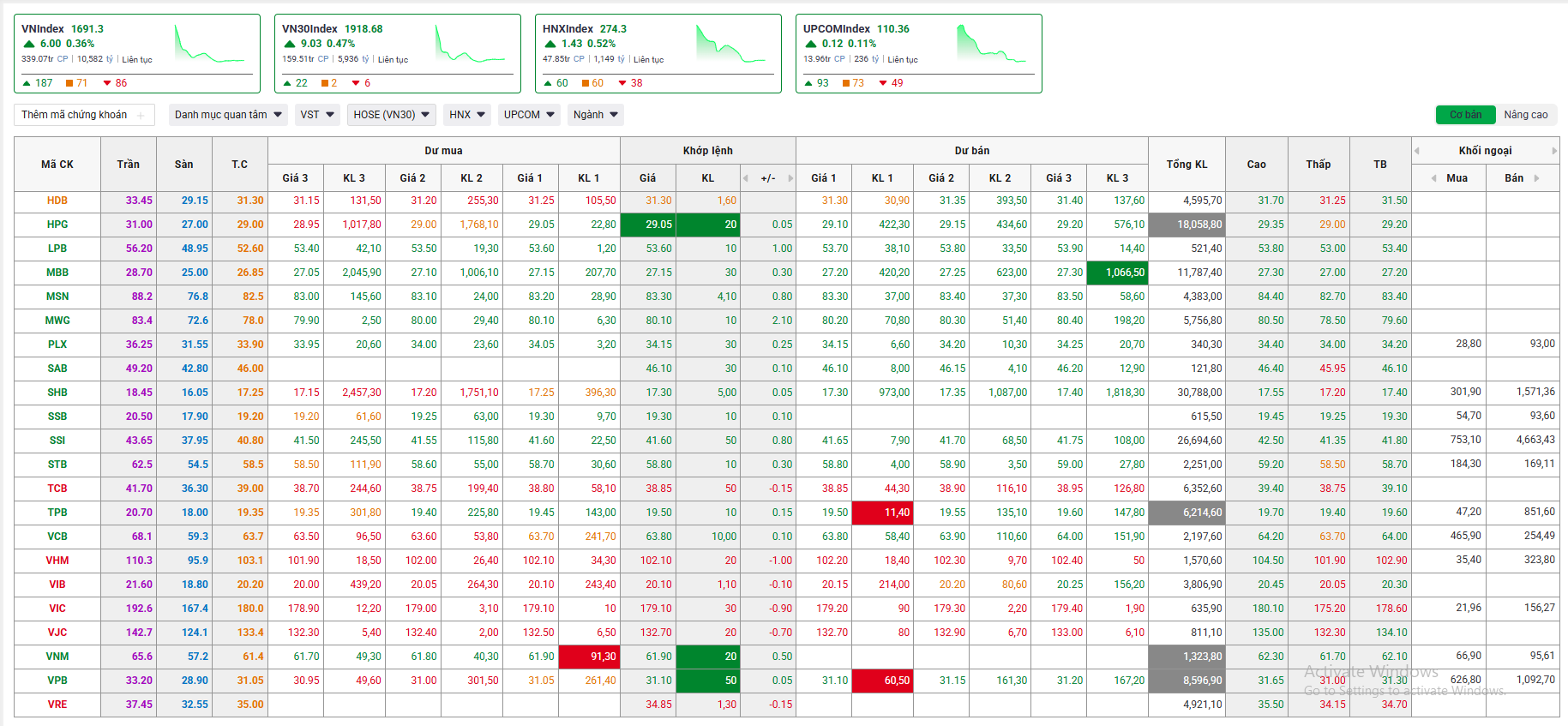This screenshot has height=726, width=1568.
Task: Expand the Danh mục quan tâm dropdown
Action: [x=228, y=115]
